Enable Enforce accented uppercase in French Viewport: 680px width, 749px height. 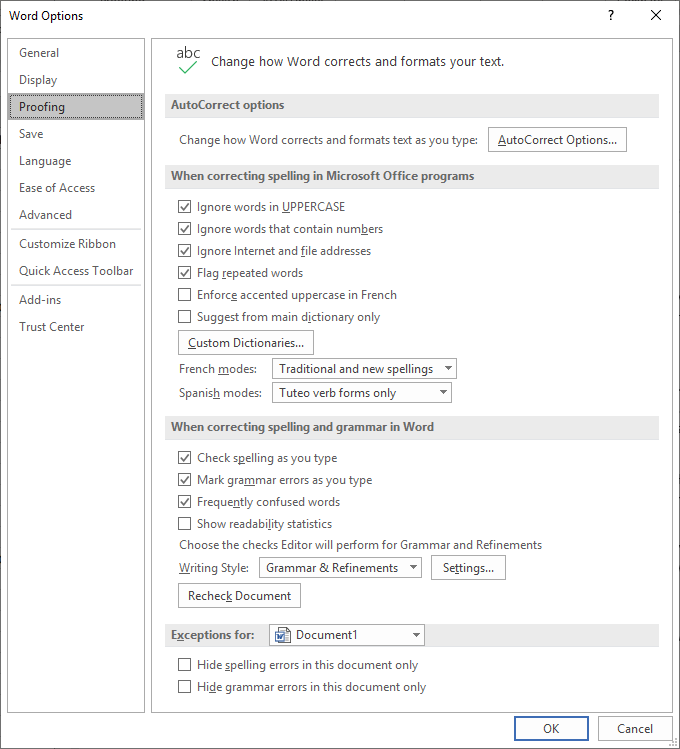click(x=184, y=295)
